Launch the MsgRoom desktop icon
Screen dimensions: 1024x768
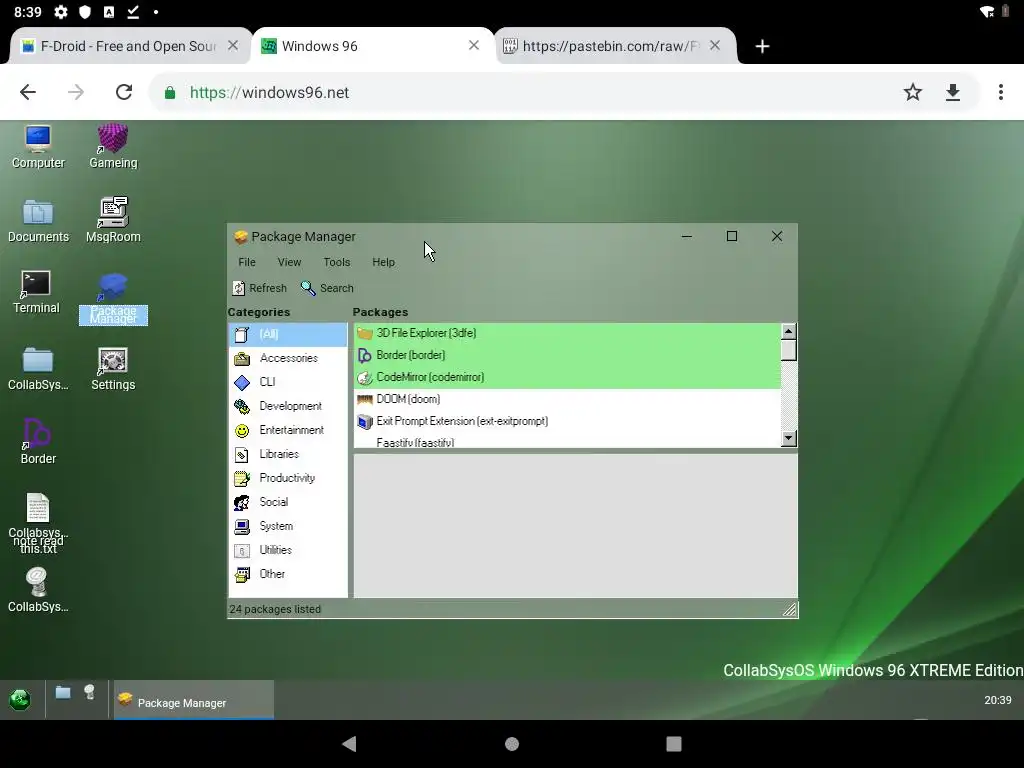pyautogui.click(x=113, y=221)
